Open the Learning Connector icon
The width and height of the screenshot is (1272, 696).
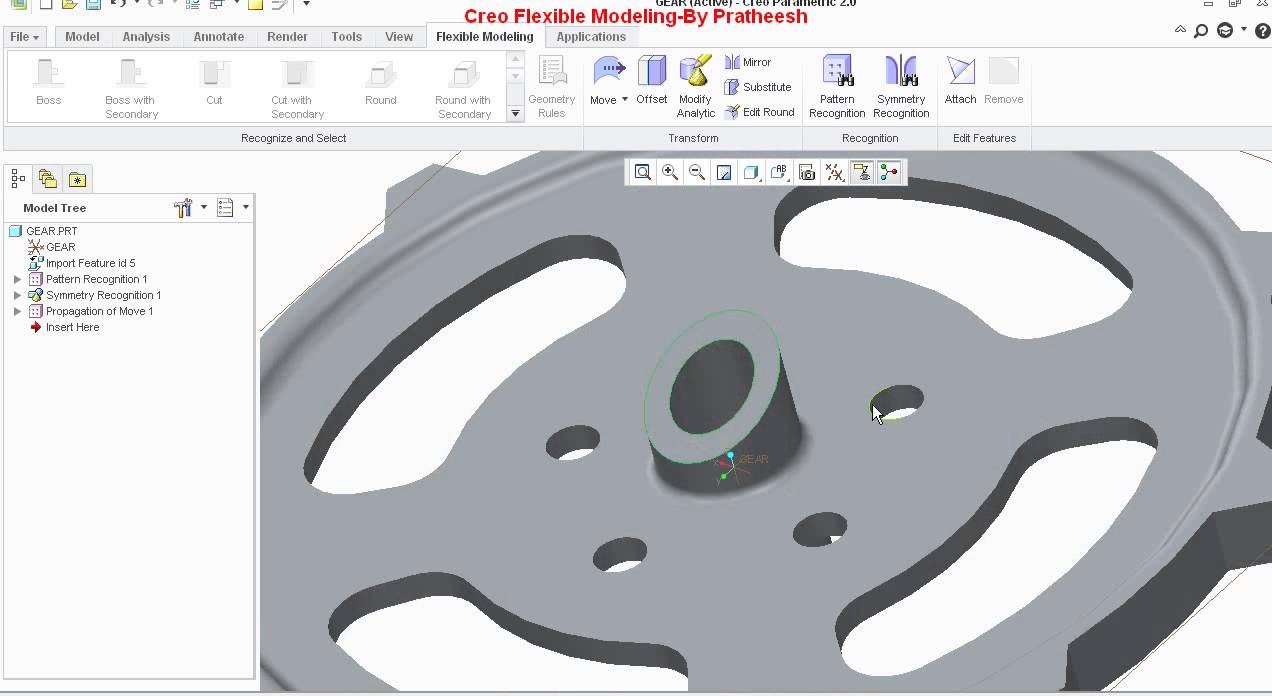click(1225, 31)
